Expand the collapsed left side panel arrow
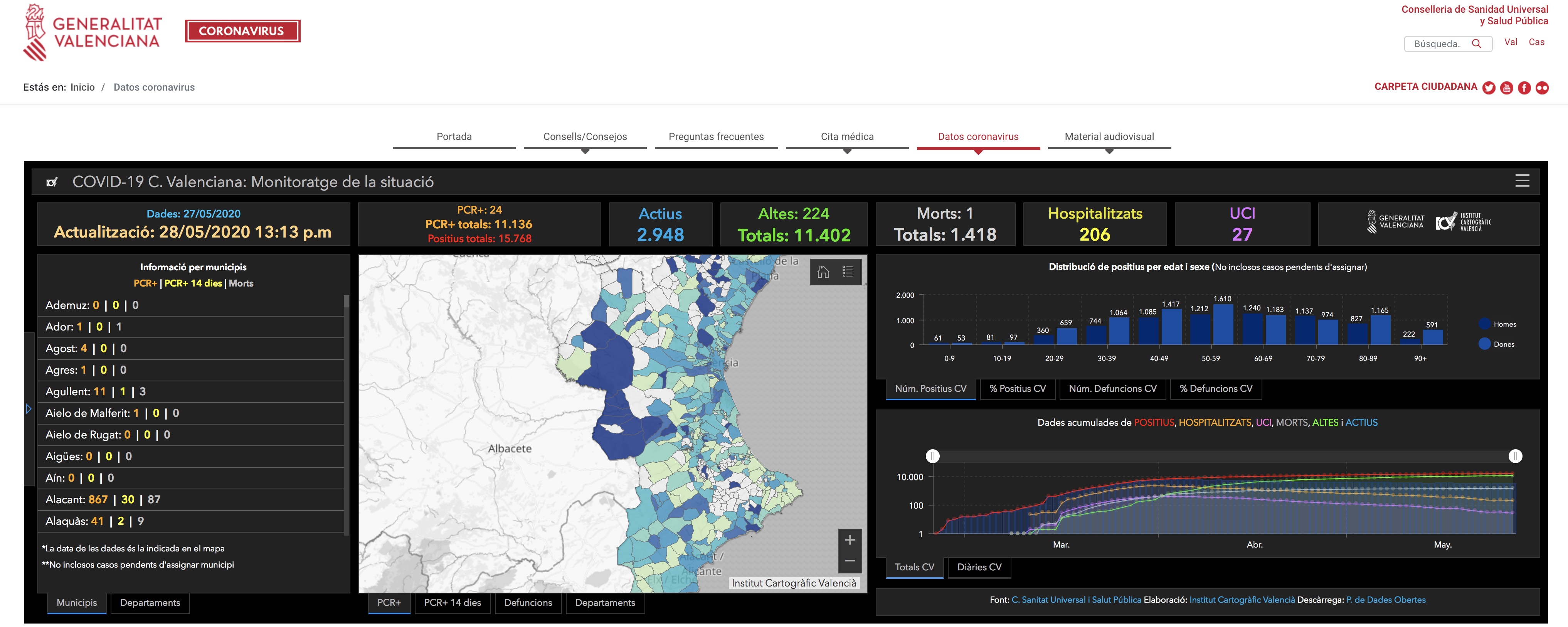Image resolution: width=1568 pixels, height=627 pixels. click(x=28, y=408)
